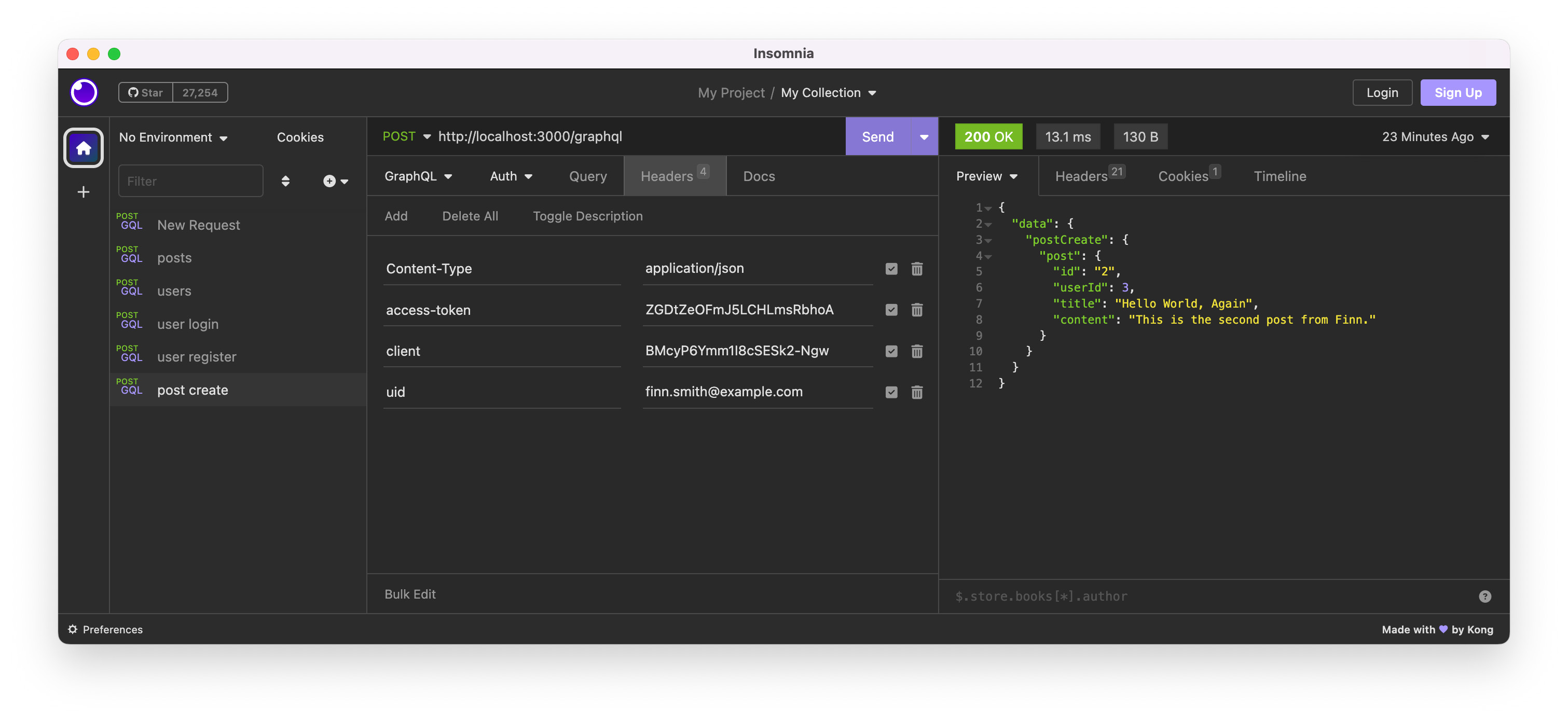
Task: Click the 130 B response size
Action: coord(1140,137)
